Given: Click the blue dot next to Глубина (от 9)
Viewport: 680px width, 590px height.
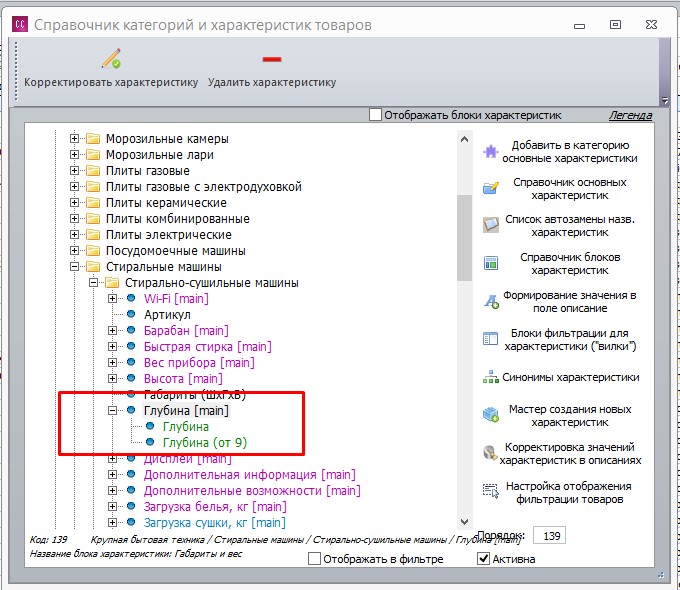Looking at the screenshot, I should pyautogui.click(x=150, y=442).
